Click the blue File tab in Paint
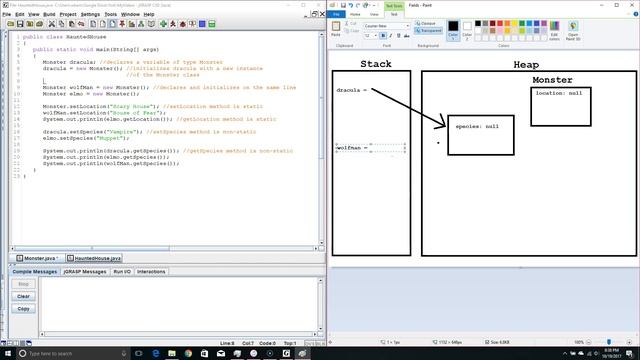Viewport: 640px width, 360px height. point(336,14)
